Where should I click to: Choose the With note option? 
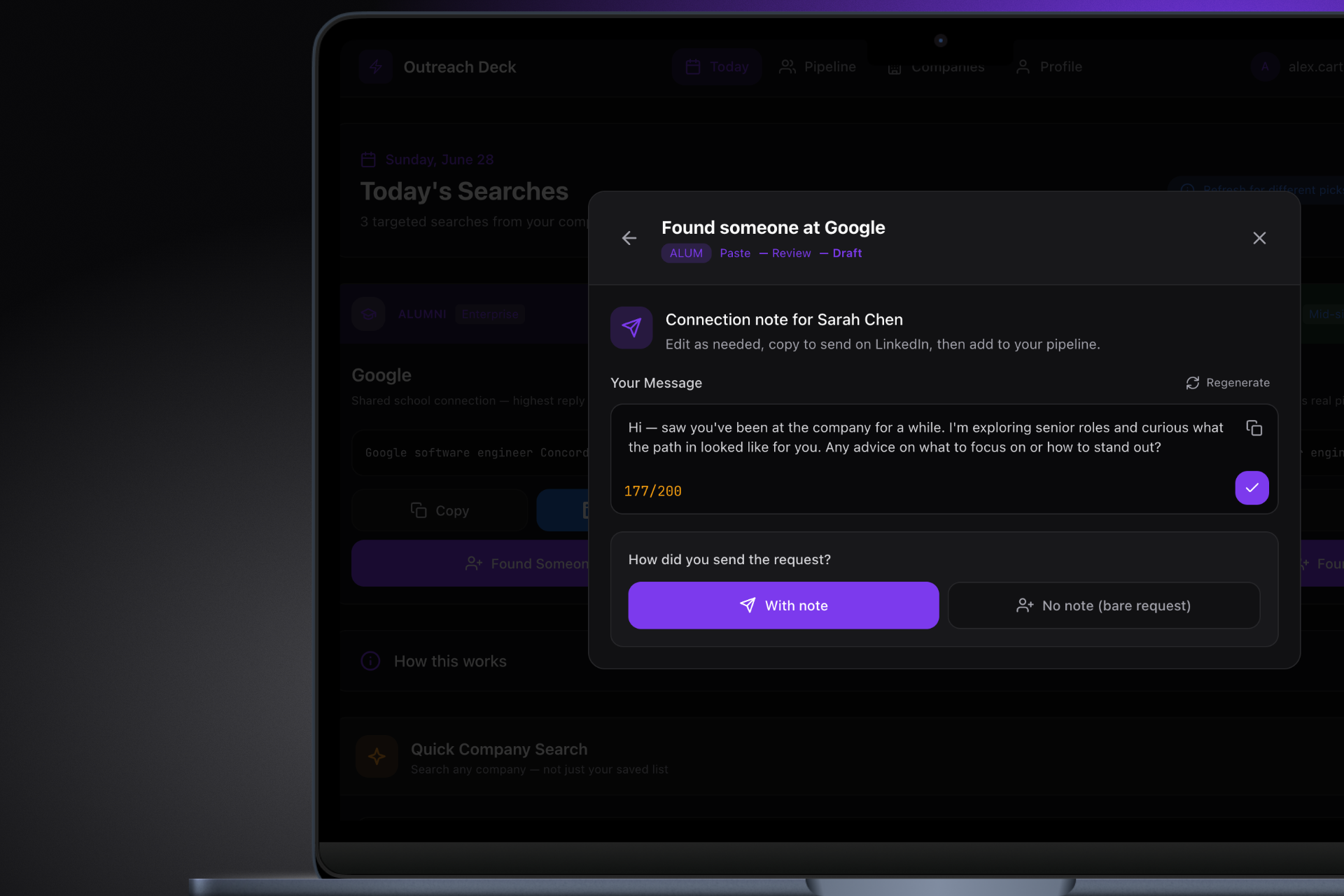[x=783, y=605]
